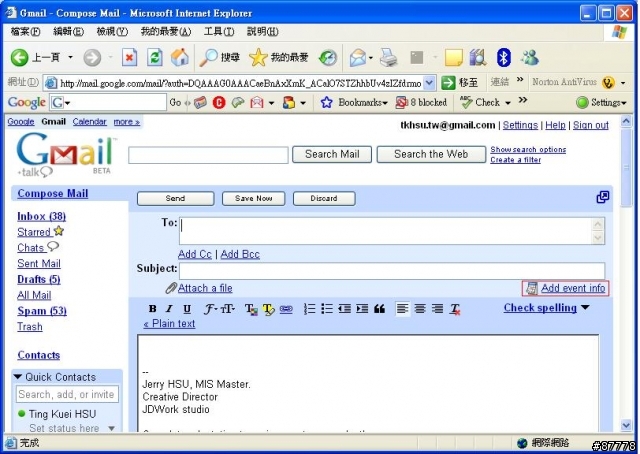Click the IE Forward arrow button
Image resolution: width=640 pixels, height=454 pixels.
[x=92, y=58]
